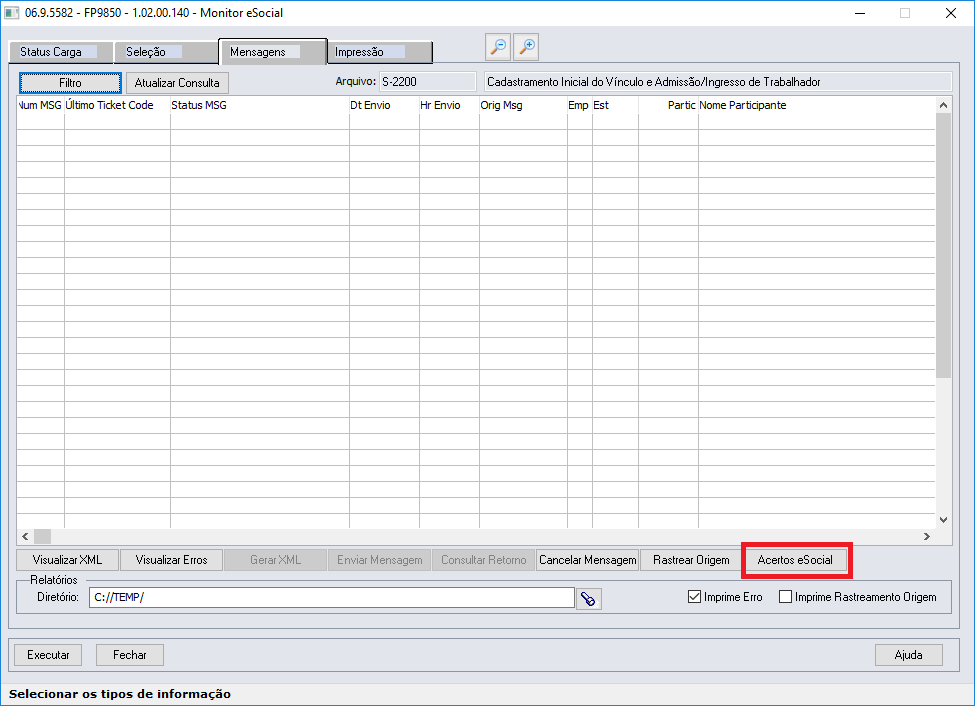Click Rastrear Origem button

click(x=691, y=560)
